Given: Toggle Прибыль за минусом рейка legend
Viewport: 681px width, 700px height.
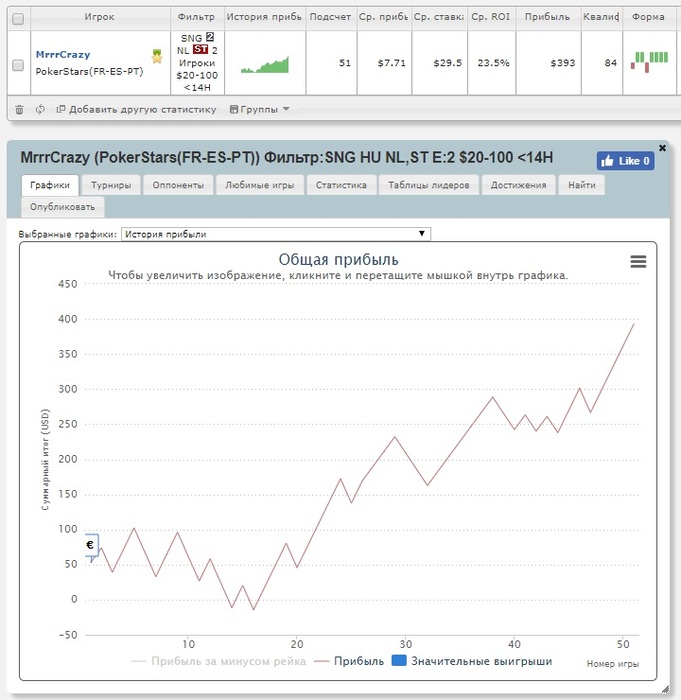Looking at the screenshot, I should point(219,661).
